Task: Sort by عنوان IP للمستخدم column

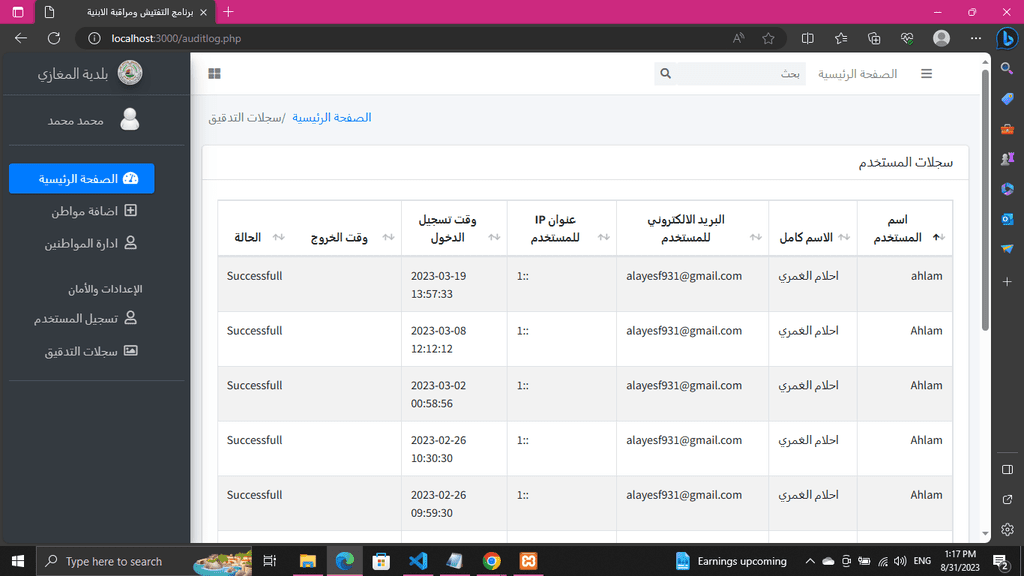Action: (562, 228)
